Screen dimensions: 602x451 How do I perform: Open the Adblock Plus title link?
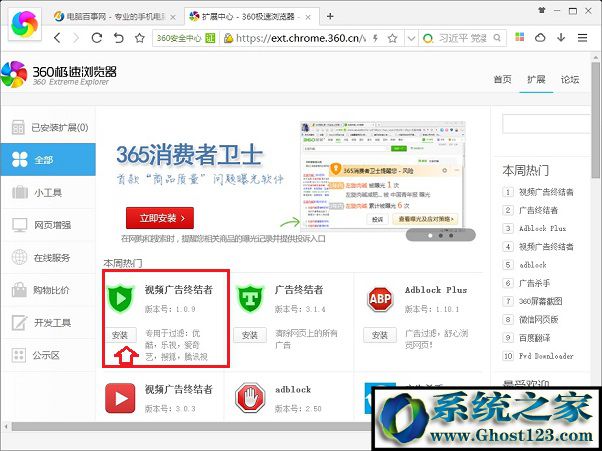click(x=436, y=290)
